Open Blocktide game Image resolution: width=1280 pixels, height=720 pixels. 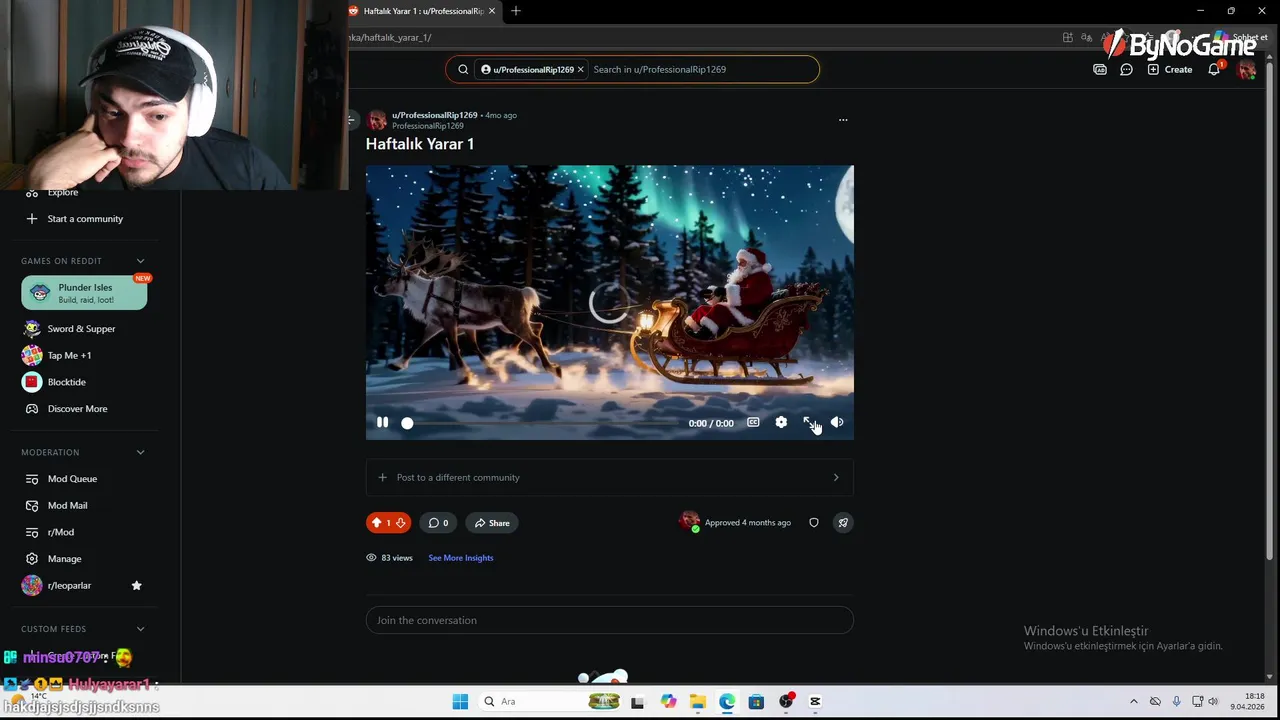coord(66,382)
